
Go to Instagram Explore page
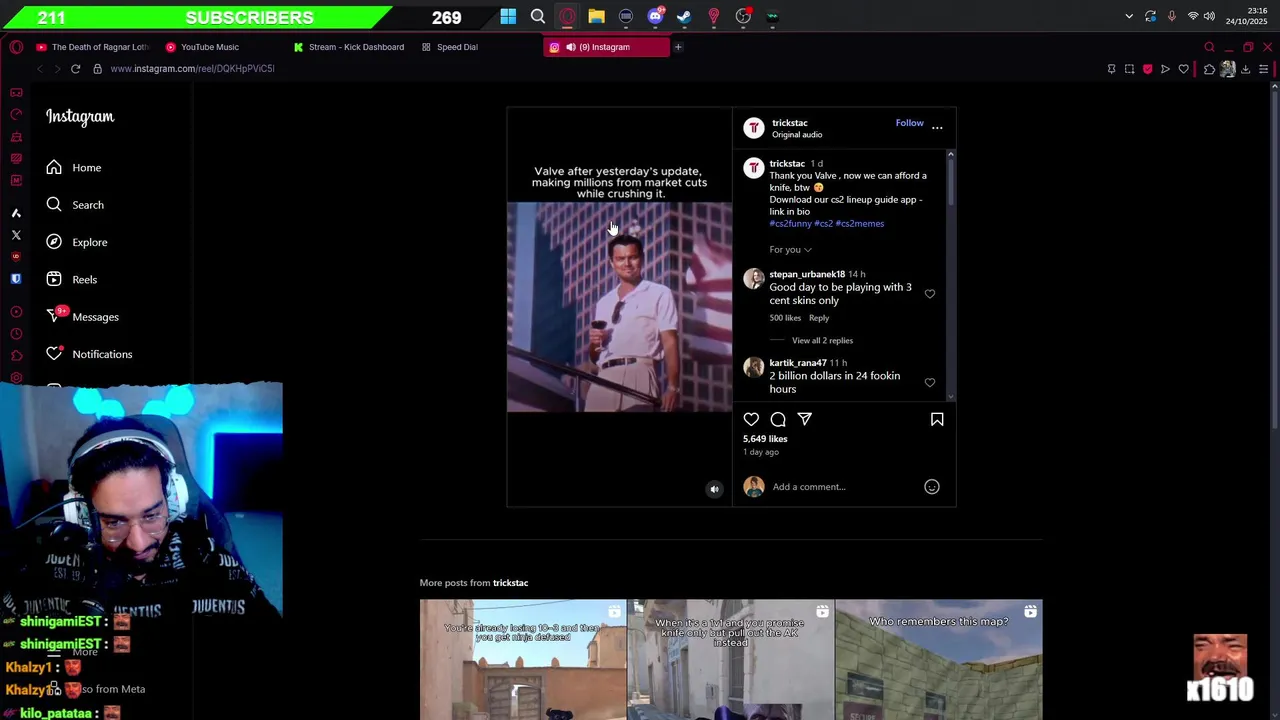(76, 242)
